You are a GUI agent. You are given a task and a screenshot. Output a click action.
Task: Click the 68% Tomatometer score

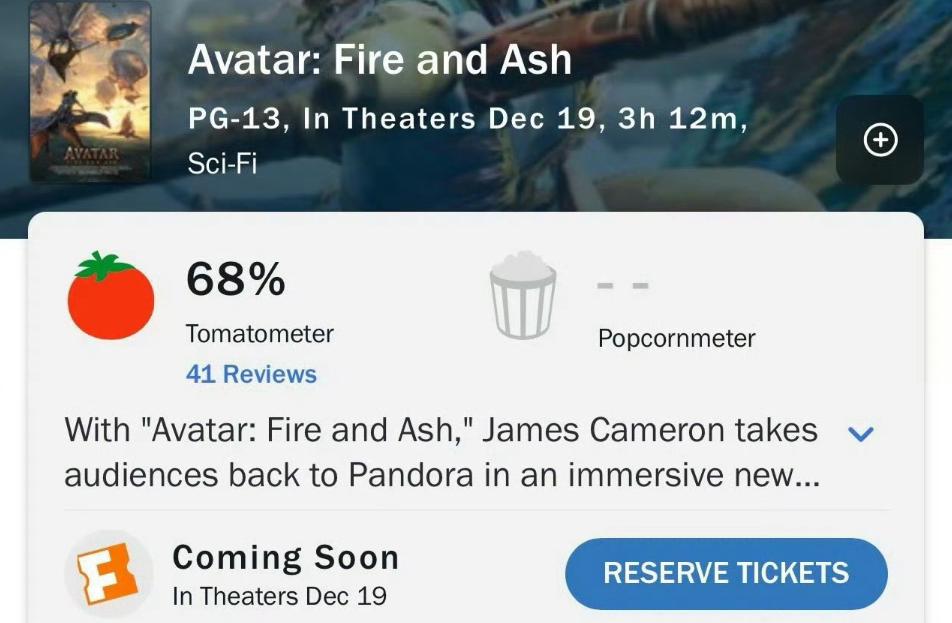click(x=235, y=280)
